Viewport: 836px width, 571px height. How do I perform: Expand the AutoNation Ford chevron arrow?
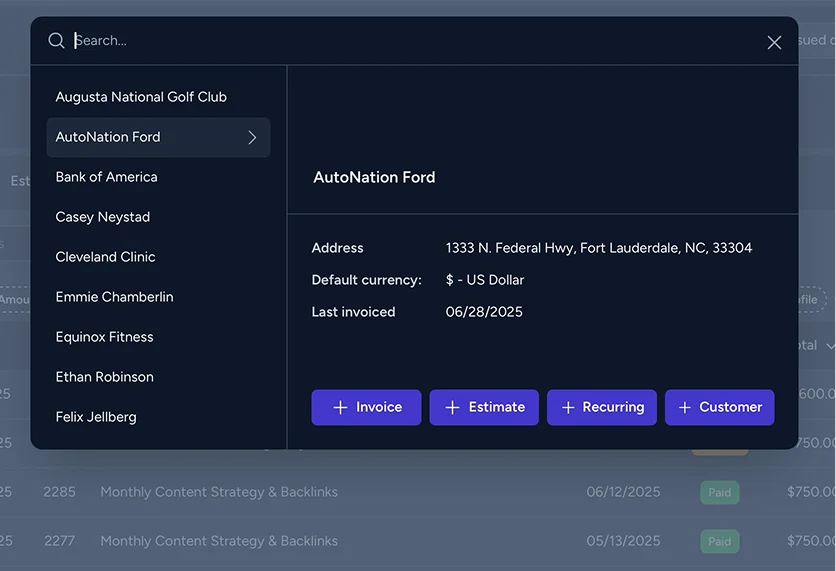(252, 138)
